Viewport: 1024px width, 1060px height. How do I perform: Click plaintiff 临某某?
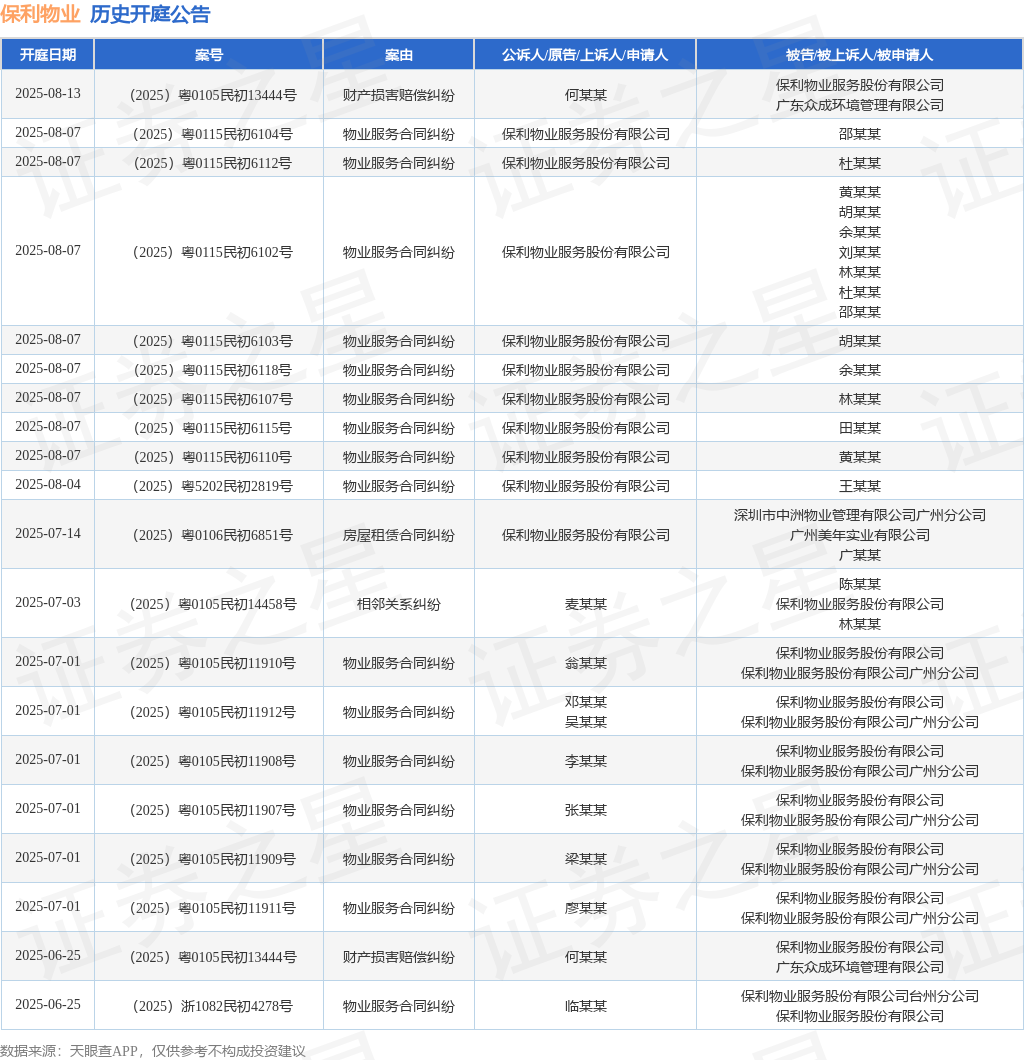(585, 1006)
